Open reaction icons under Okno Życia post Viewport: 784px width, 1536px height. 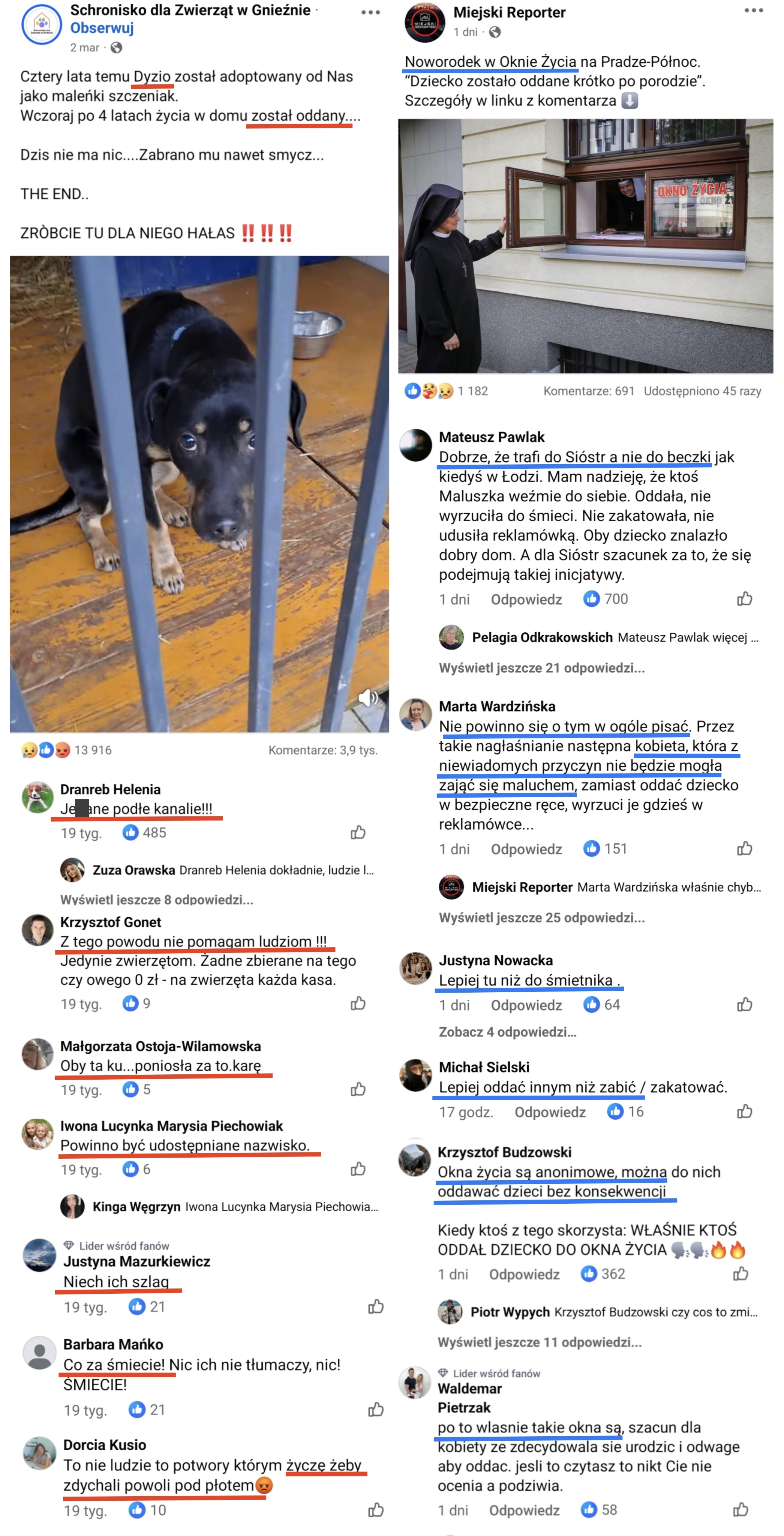coord(429,391)
